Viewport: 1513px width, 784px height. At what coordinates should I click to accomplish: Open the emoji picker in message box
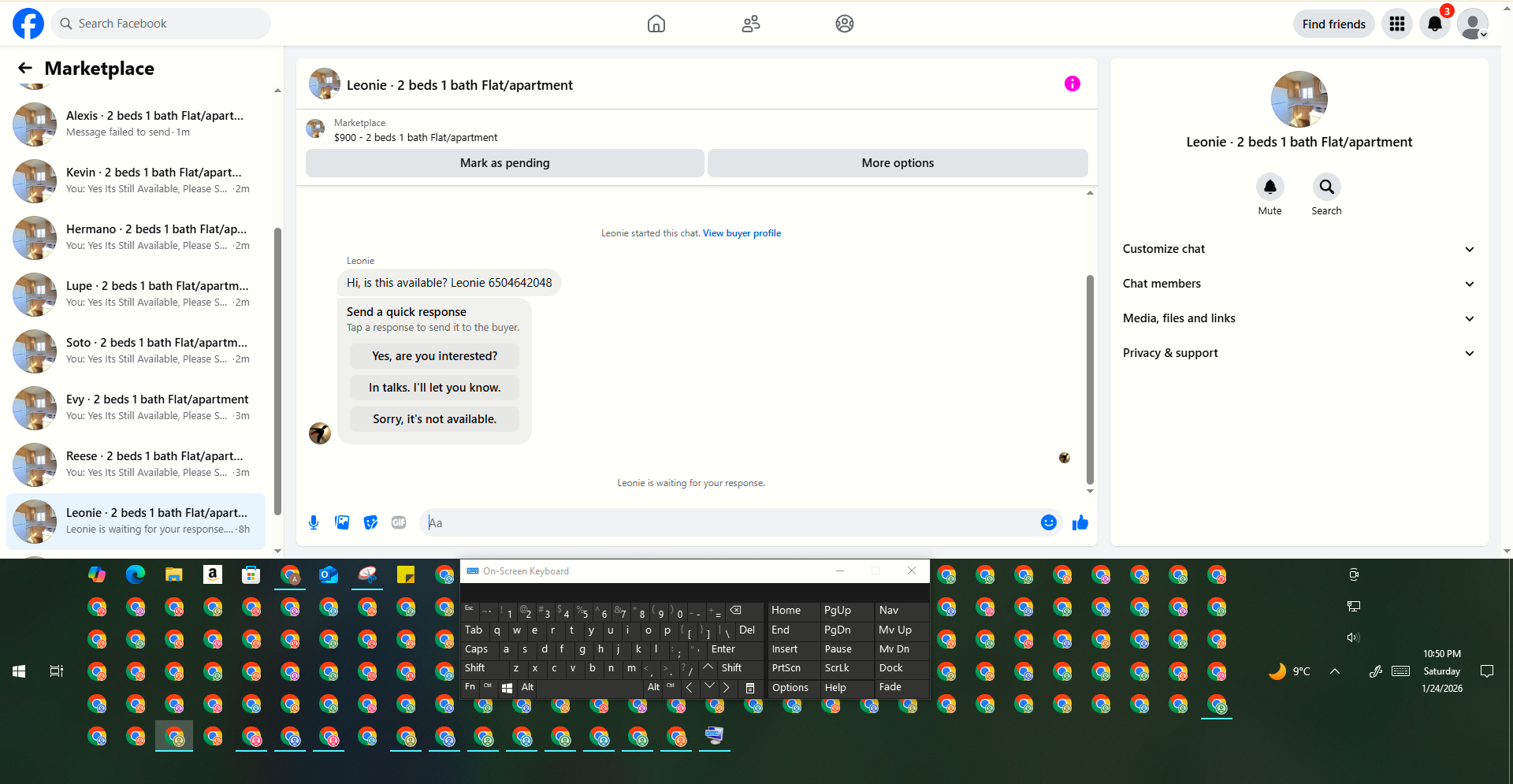point(1049,522)
